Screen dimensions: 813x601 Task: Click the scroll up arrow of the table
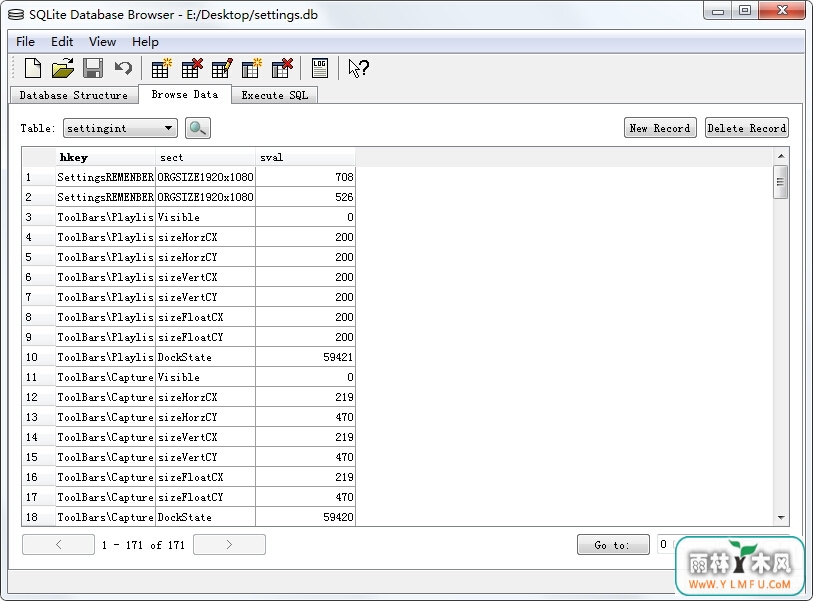coord(781,156)
